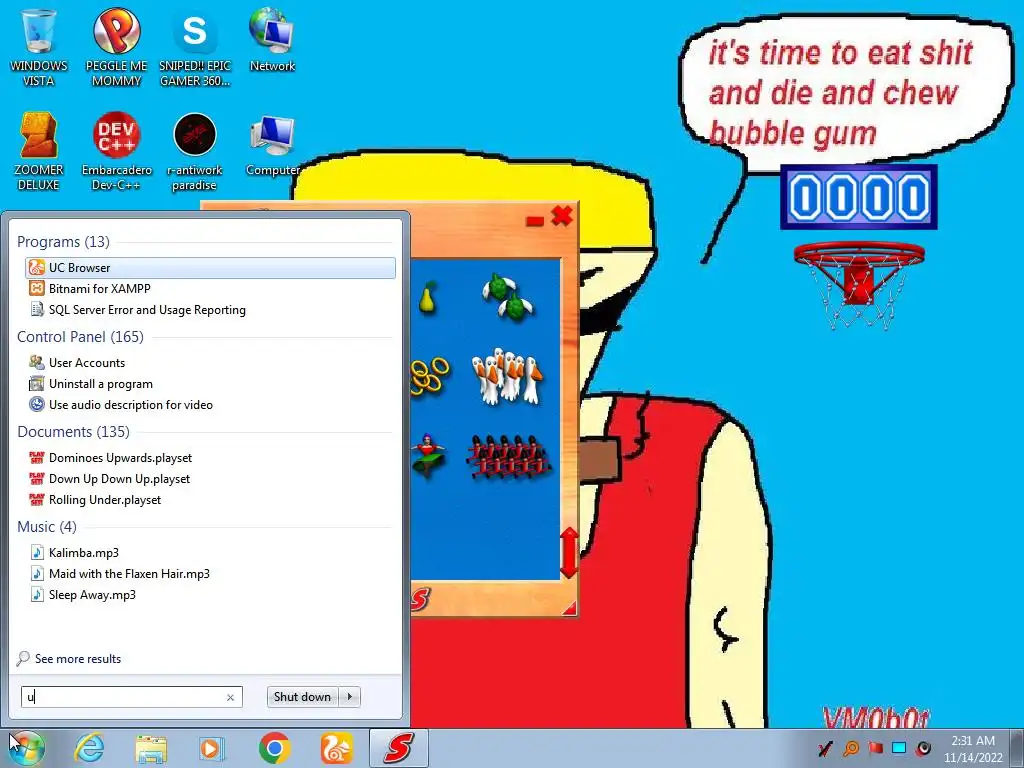Open Rolling Under.playset document

point(210,500)
